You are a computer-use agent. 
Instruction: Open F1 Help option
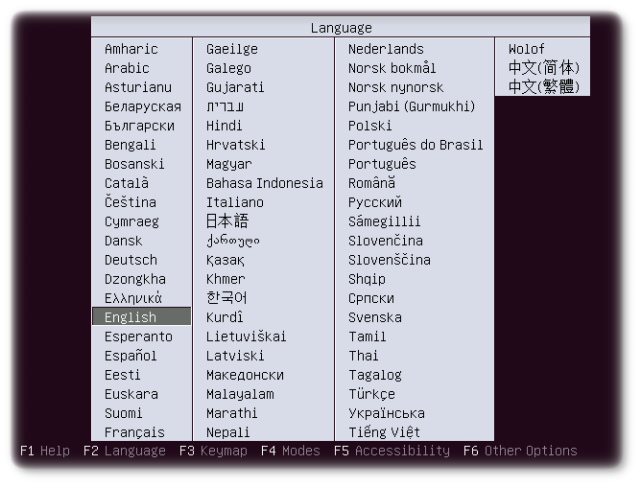click(45, 451)
